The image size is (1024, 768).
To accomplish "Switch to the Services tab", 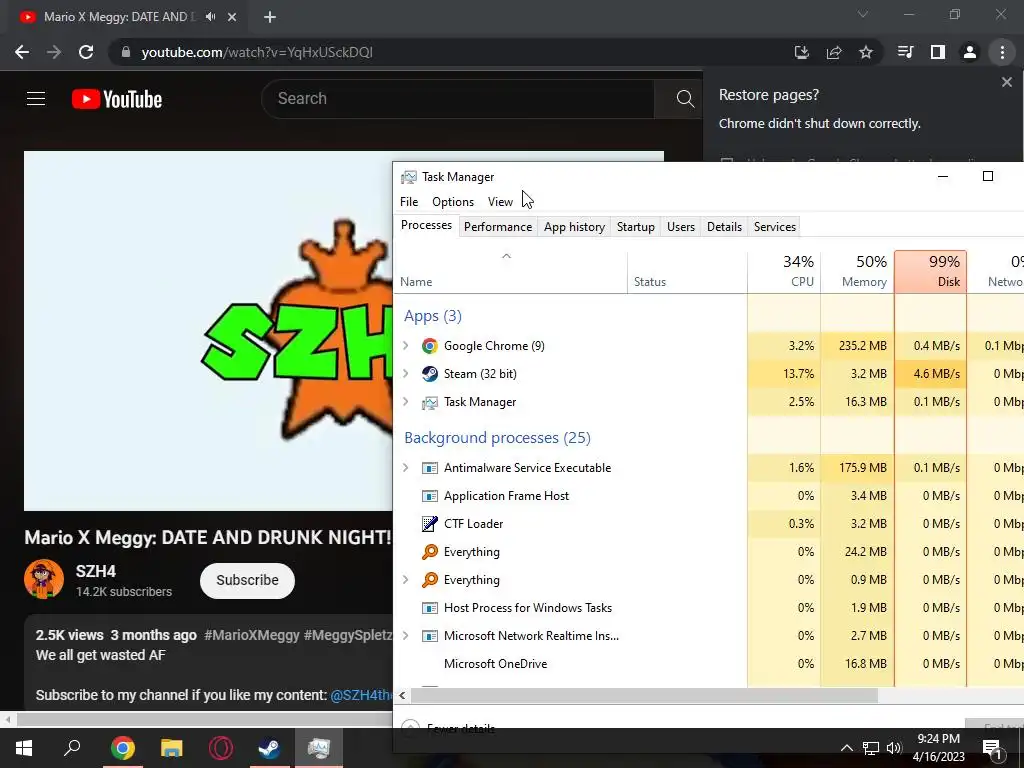I will click(775, 227).
